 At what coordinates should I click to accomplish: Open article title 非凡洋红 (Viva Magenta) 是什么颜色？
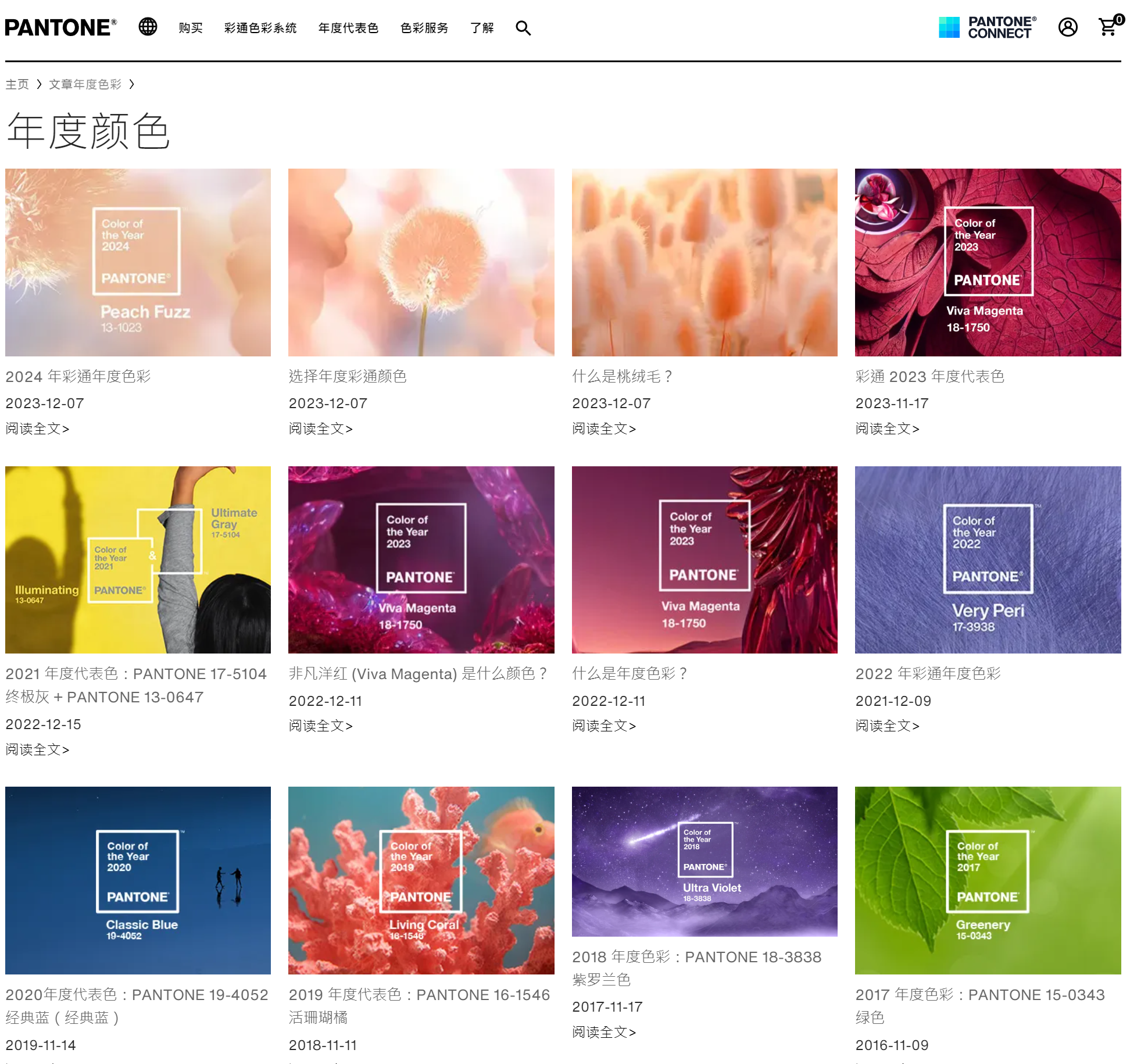coord(419,674)
